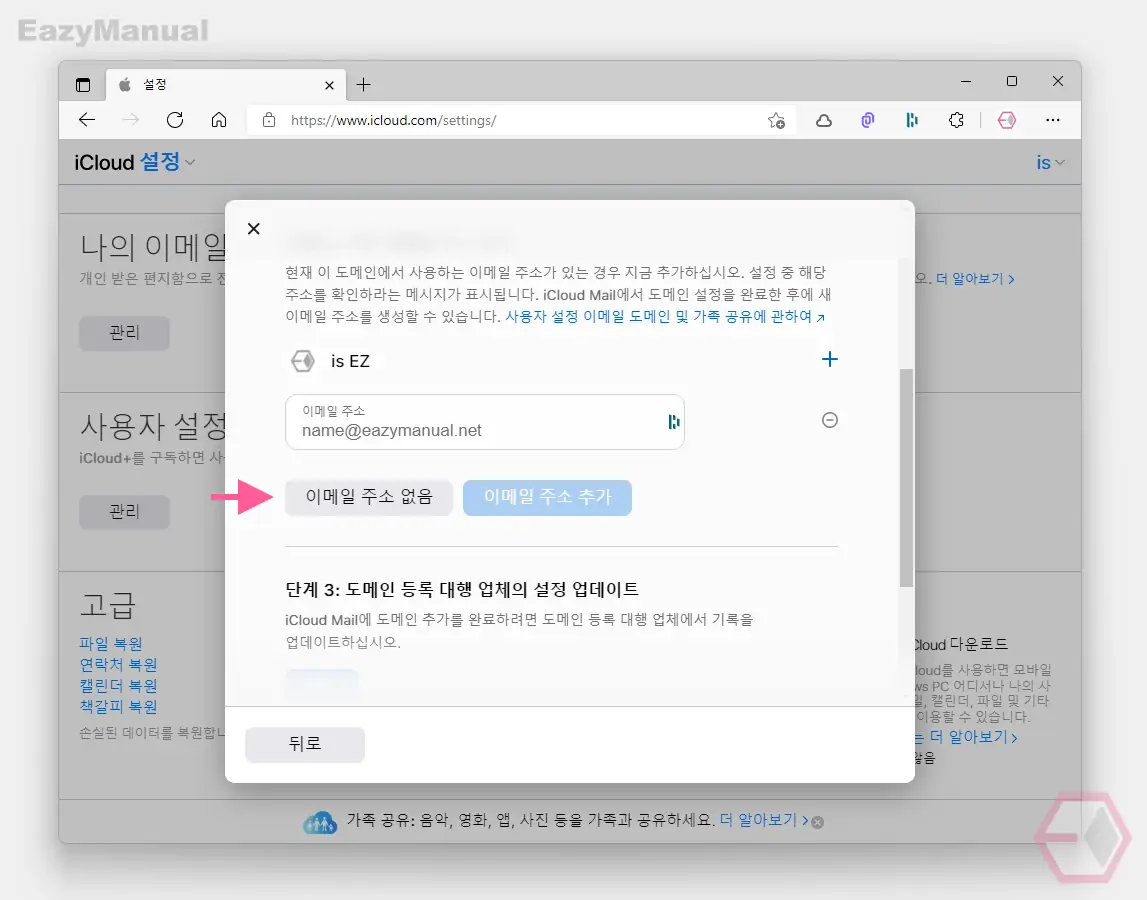Image resolution: width=1147 pixels, height=900 pixels.
Task: Open 파일 복원 link
Action: coord(111,644)
